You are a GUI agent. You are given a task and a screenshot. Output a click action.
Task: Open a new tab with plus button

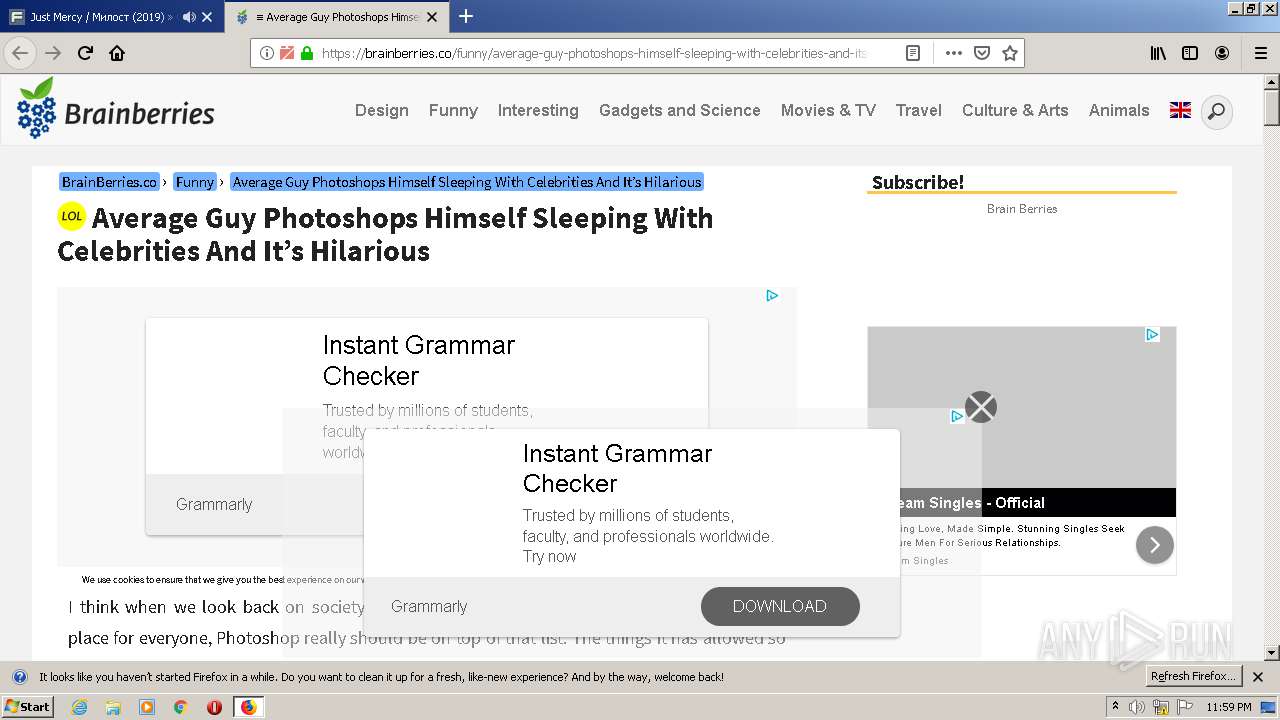[466, 16]
